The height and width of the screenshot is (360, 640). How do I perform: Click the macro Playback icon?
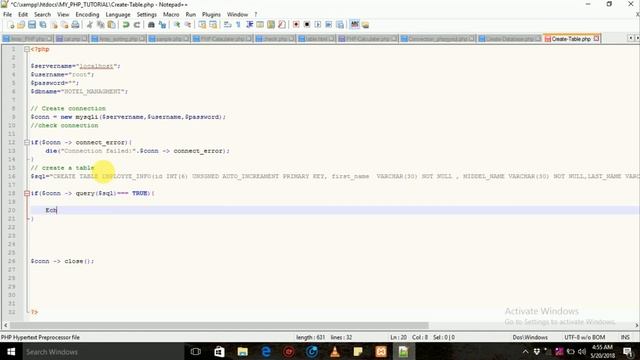[318, 25]
